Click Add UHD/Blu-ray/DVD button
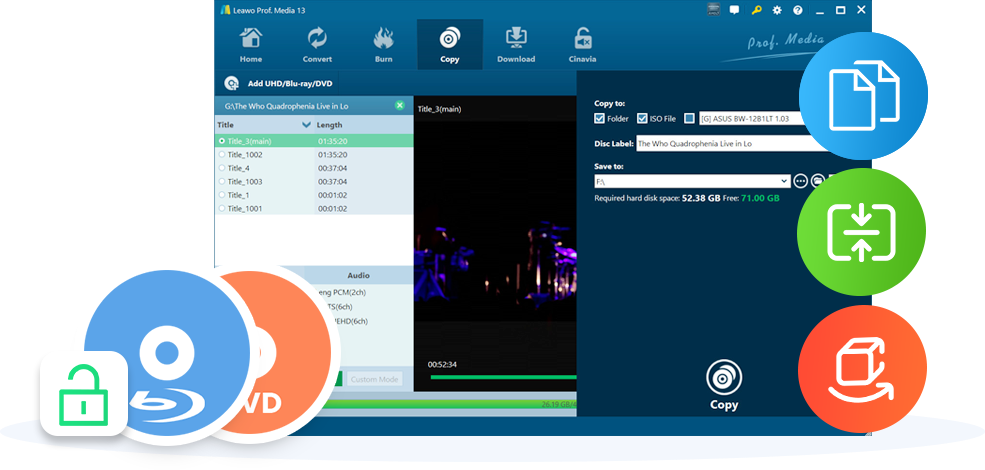Screen dimensions: 985x470 278,83
